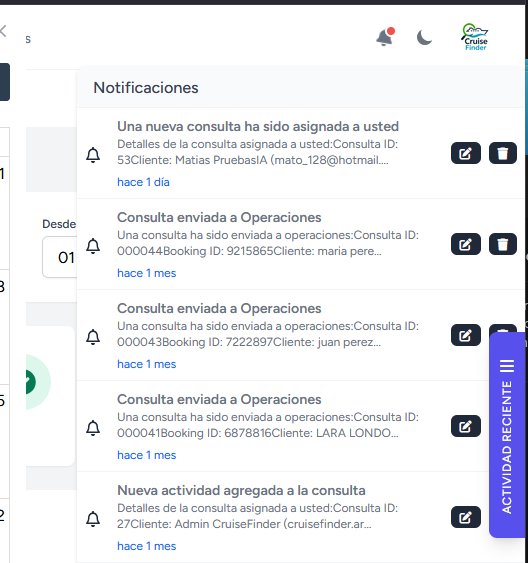Open 'Nueva actividad agregada a la consulta' title
The height and width of the screenshot is (563, 528).
click(241, 490)
